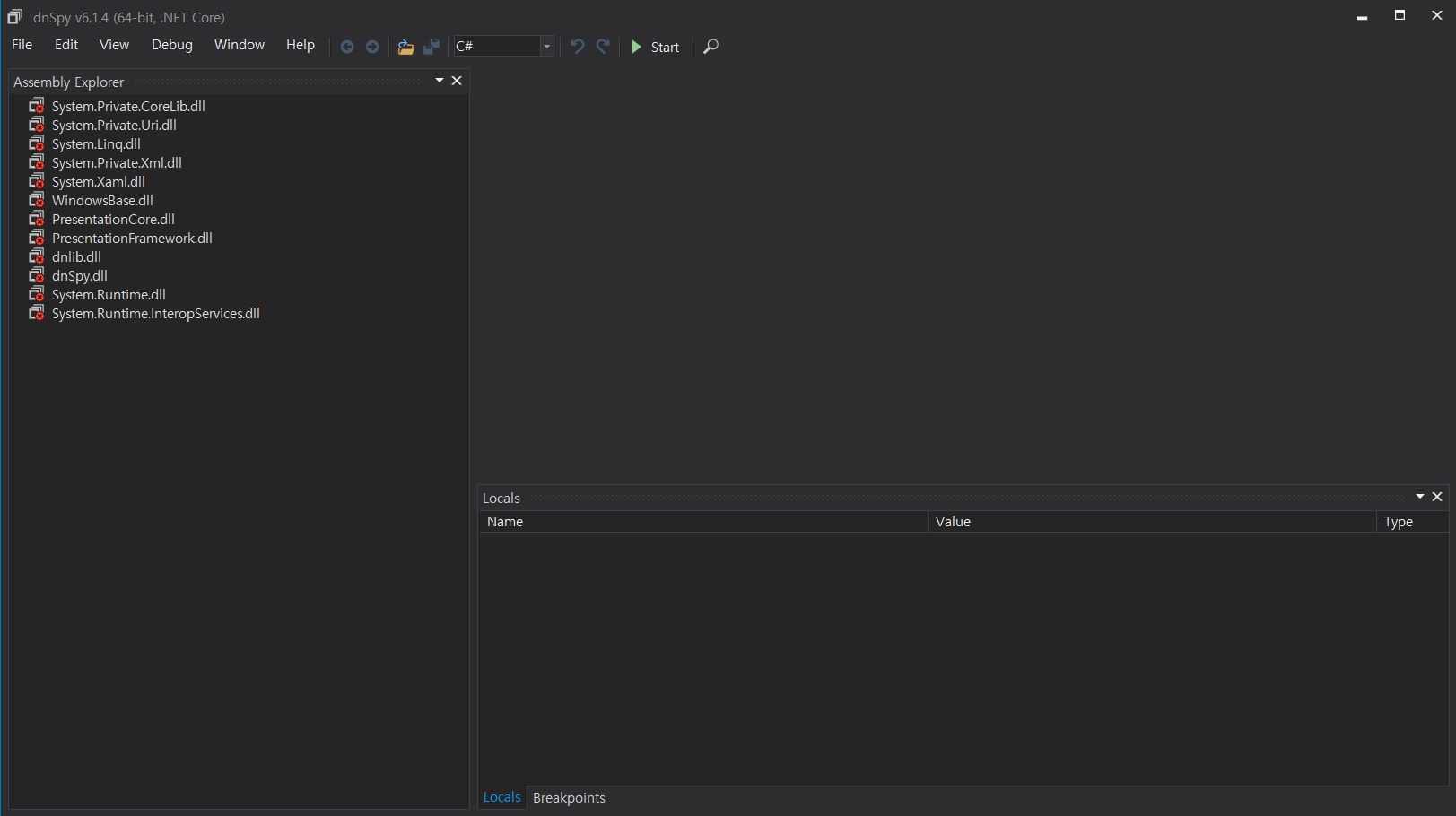Click the Start debugging button
The image size is (1456, 816).
(656, 47)
